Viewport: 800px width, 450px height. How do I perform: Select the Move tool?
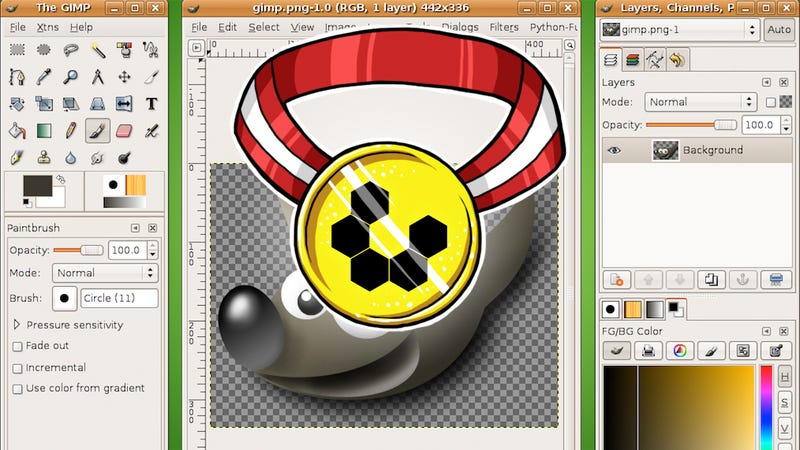(x=124, y=77)
